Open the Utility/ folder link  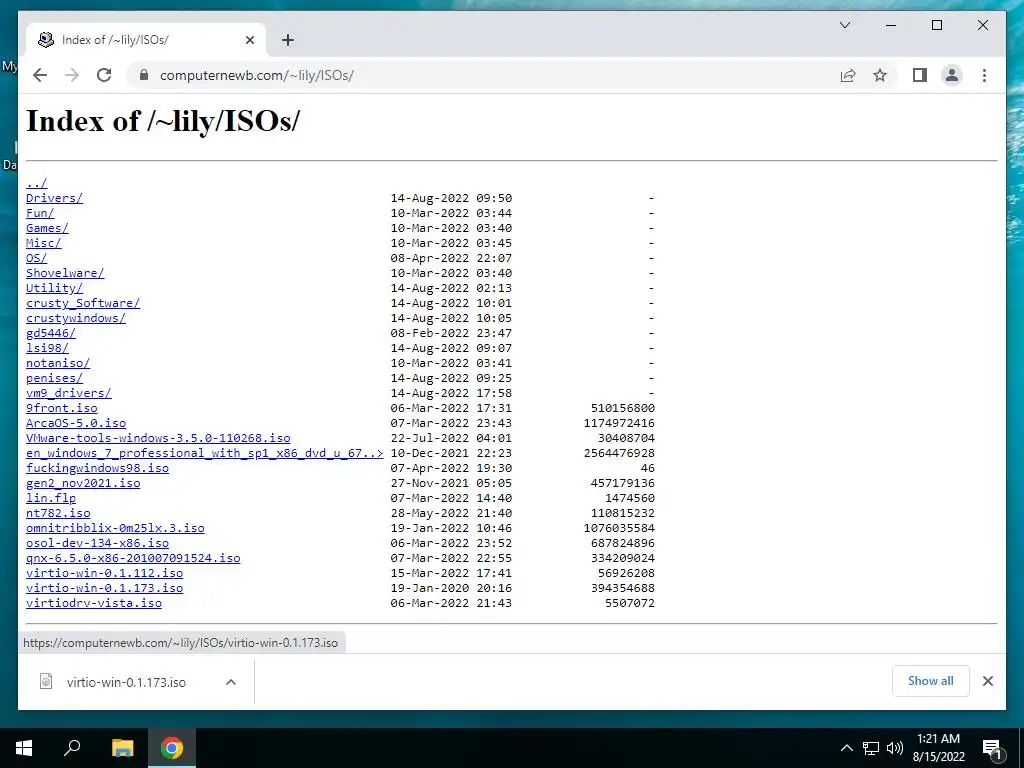[54, 288]
